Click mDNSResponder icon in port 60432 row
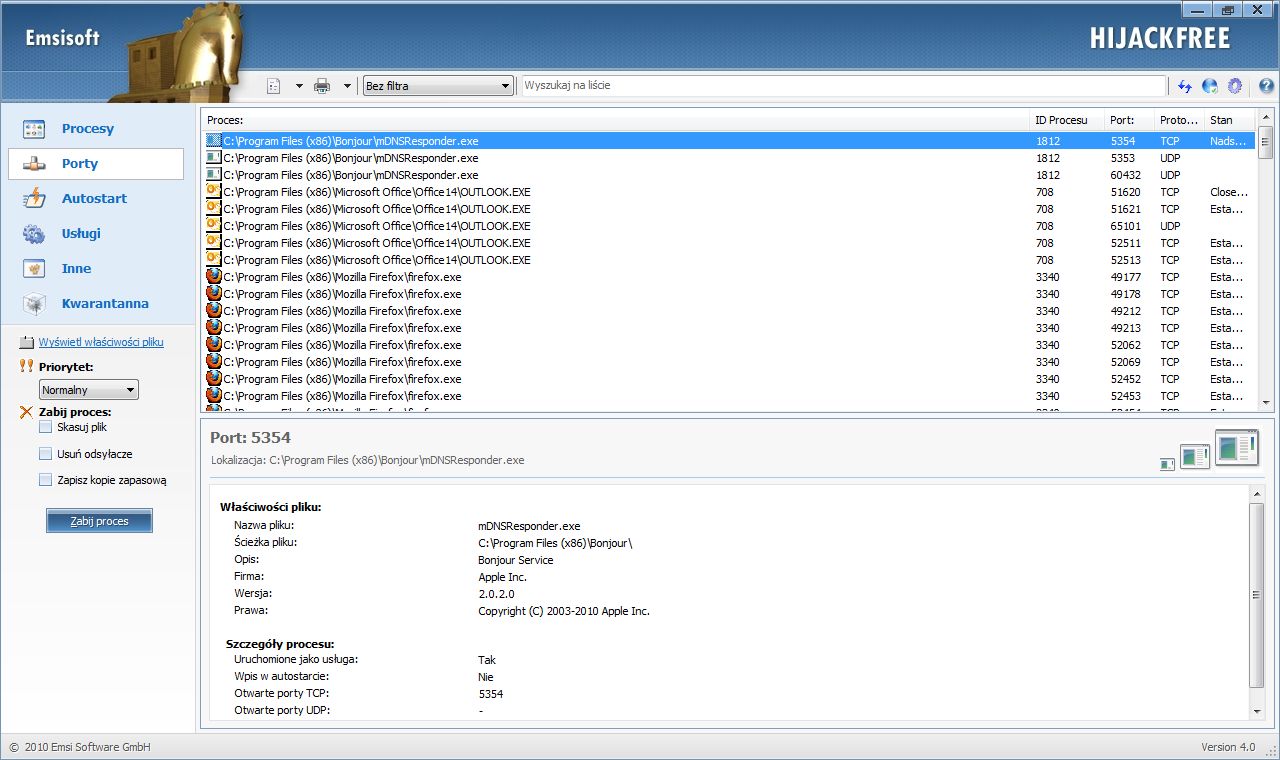 (213, 175)
